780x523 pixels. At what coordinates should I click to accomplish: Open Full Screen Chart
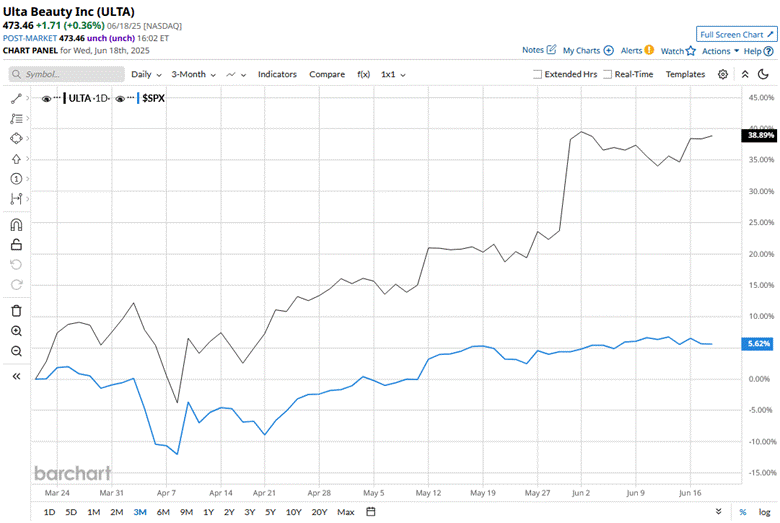[736, 34]
